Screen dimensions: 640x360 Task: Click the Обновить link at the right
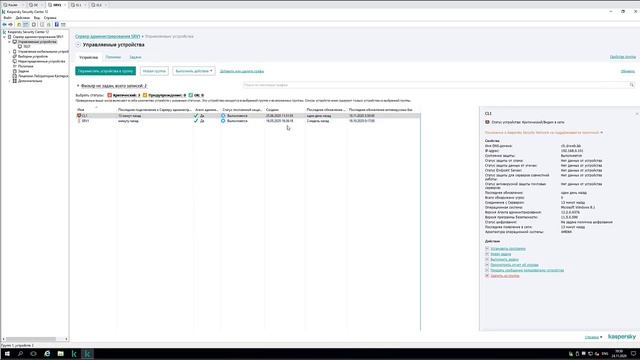coord(628,71)
